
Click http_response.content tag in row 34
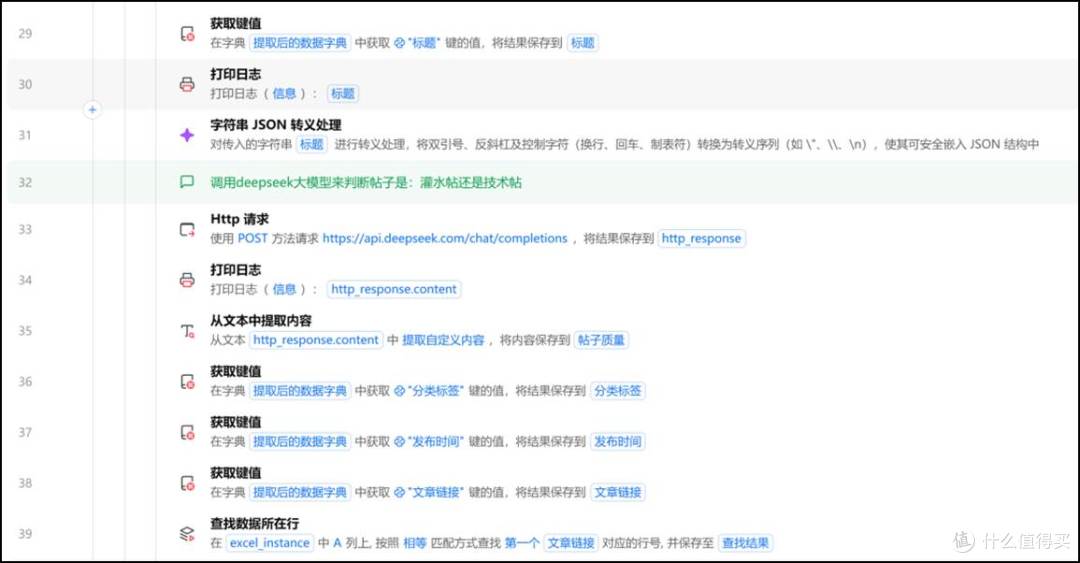click(x=394, y=289)
